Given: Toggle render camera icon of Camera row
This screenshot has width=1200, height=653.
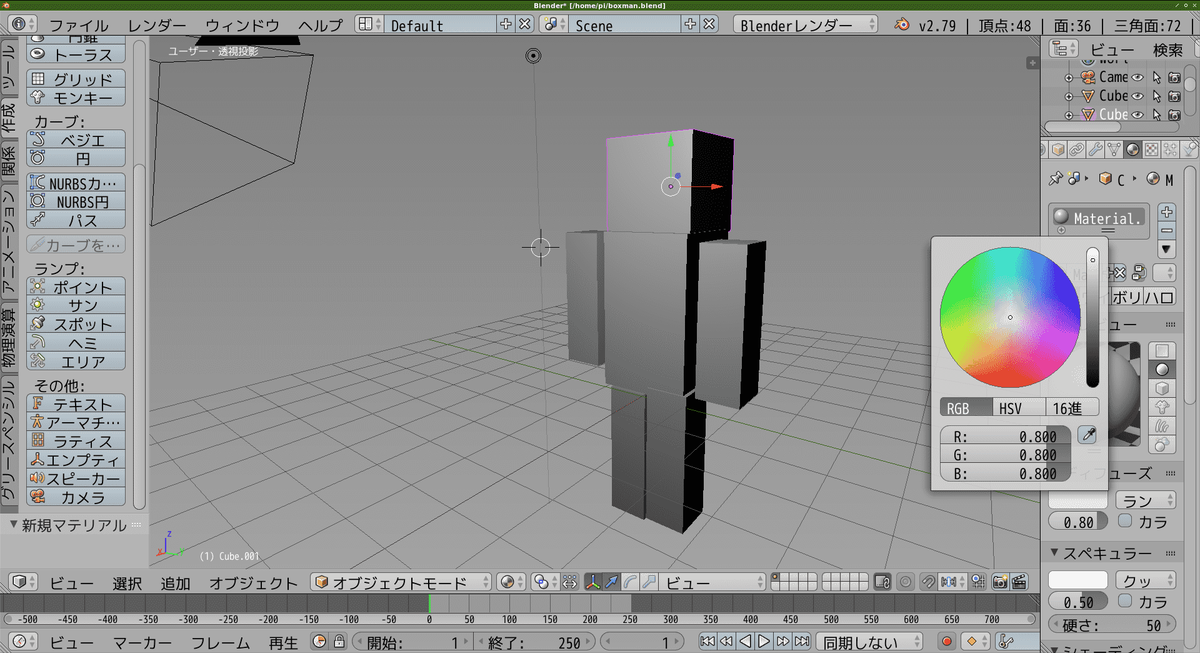Looking at the screenshot, I should 1174,77.
